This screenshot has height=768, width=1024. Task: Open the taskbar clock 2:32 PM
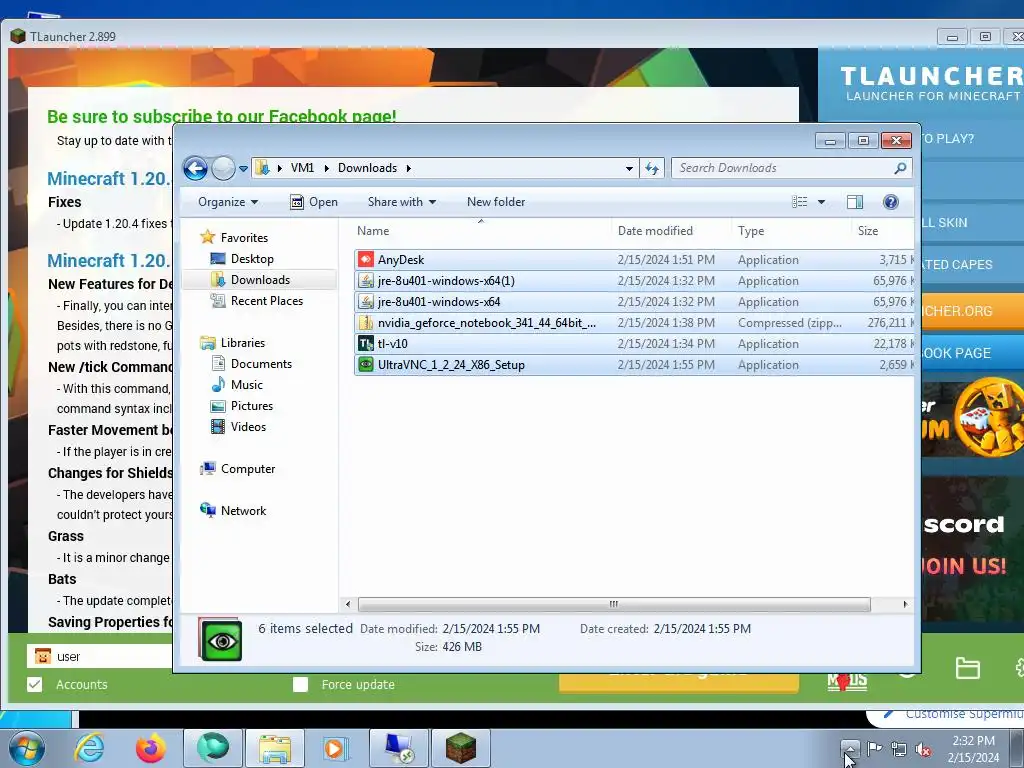(973, 749)
